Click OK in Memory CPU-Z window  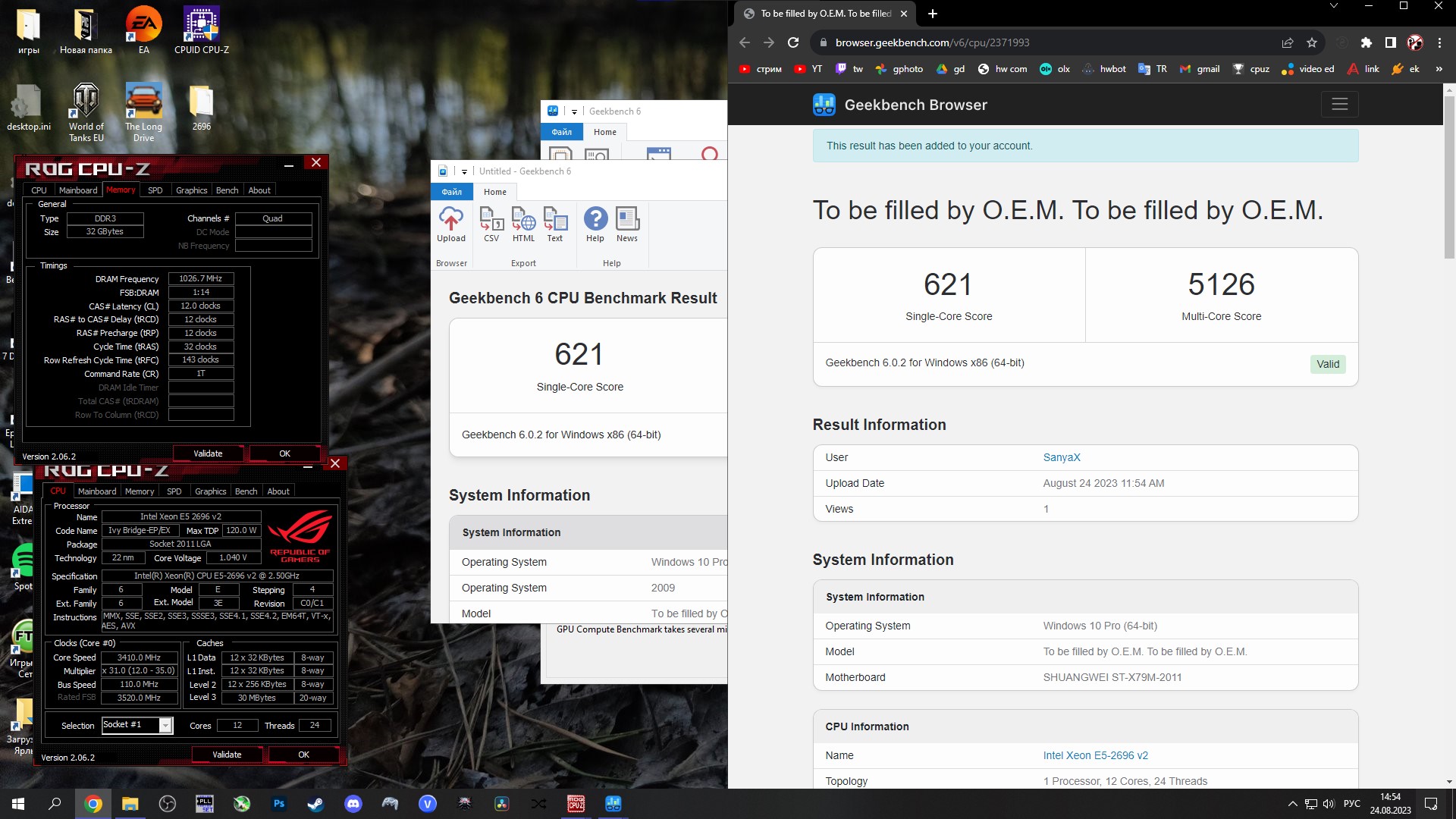click(284, 453)
